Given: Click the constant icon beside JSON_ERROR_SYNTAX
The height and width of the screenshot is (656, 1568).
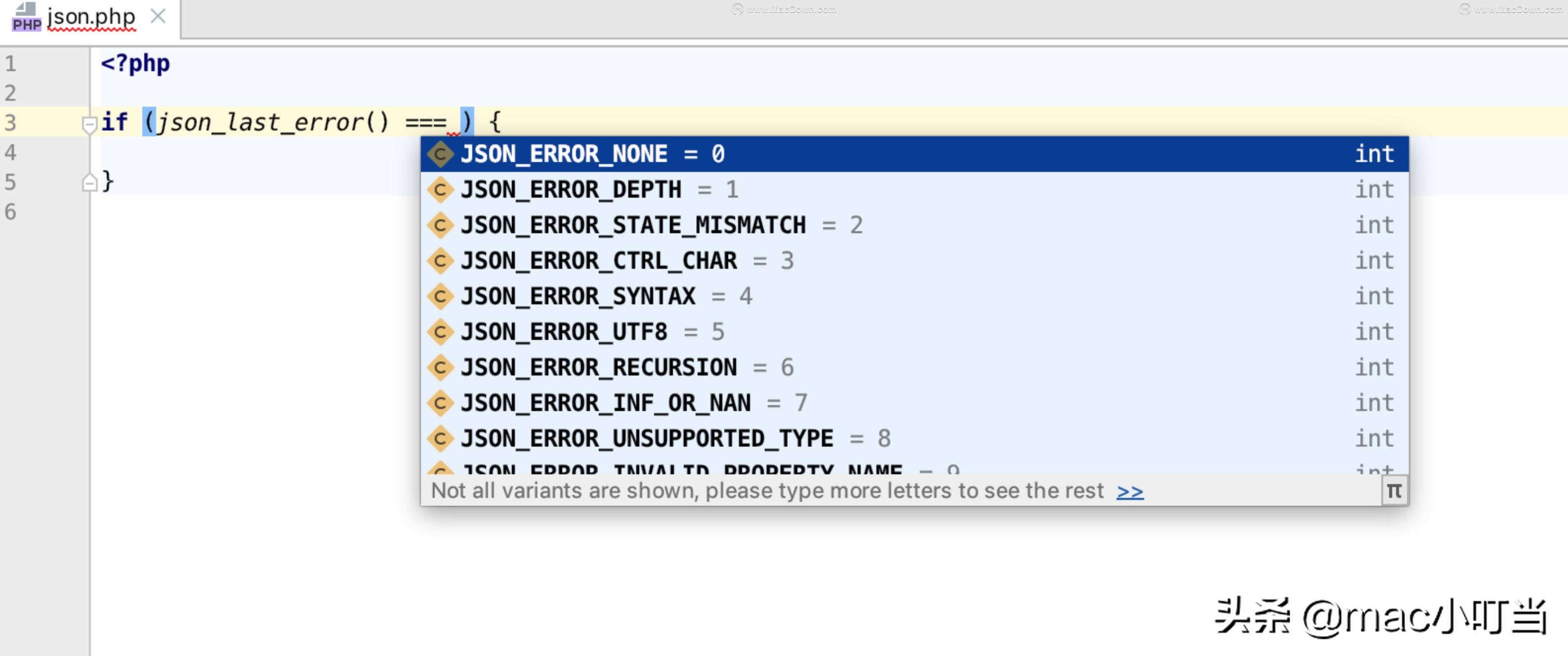Looking at the screenshot, I should click(x=441, y=296).
